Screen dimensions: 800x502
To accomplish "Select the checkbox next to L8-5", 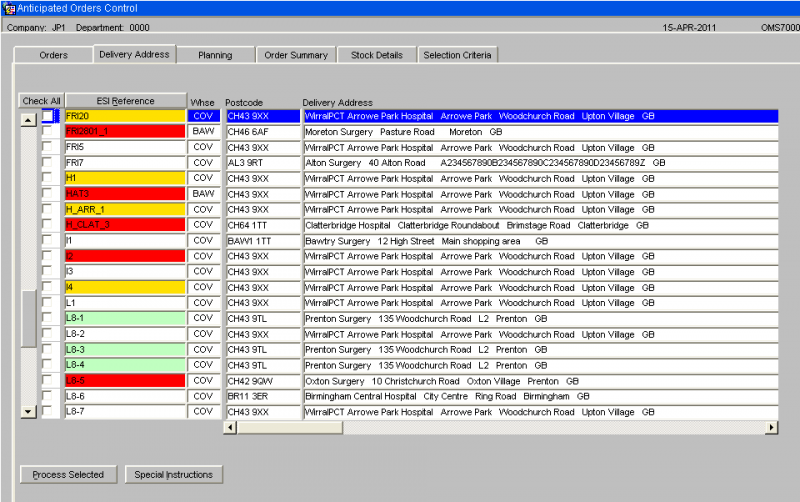I will pyautogui.click(x=47, y=380).
